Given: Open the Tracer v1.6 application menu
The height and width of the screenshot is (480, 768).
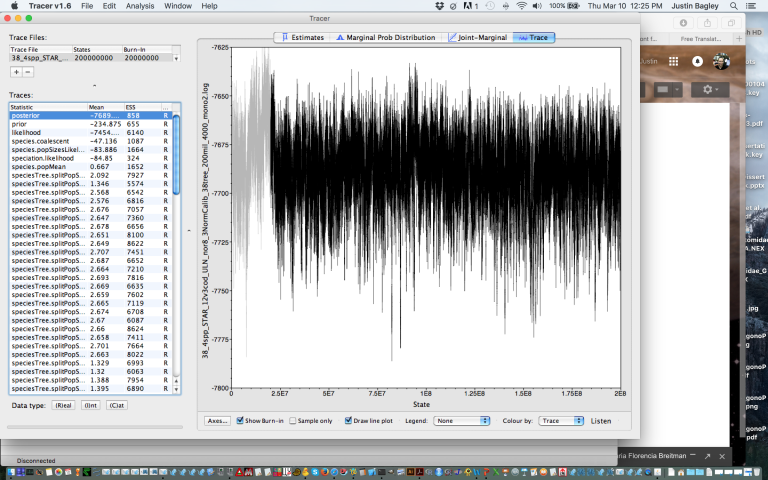Looking at the screenshot, I should [49, 6].
